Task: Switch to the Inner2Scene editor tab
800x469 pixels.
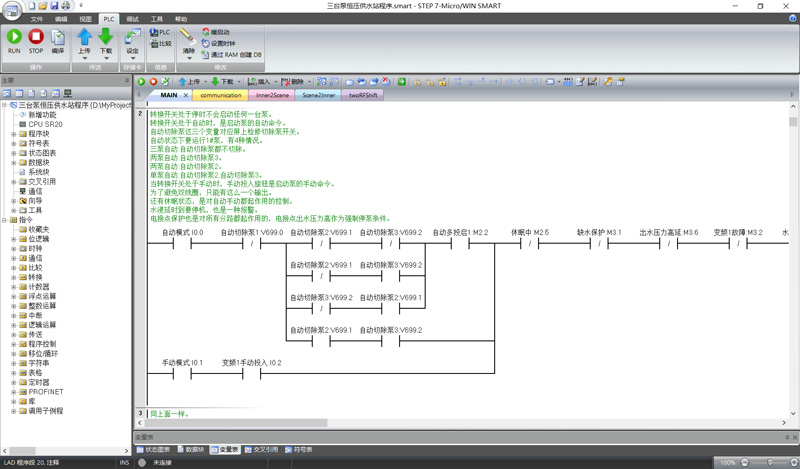Action: (x=272, y=95)
